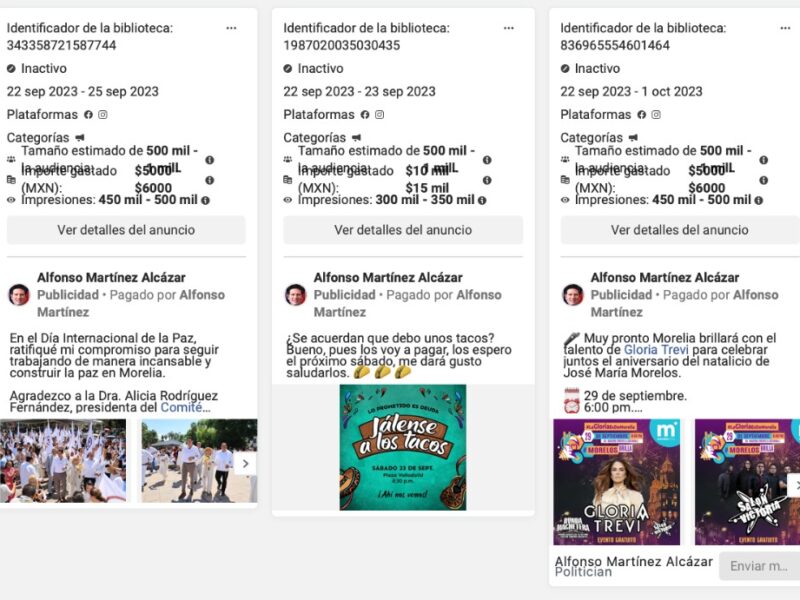800x600 pixels.
Task: Select library ID 836965554601464 text
Action: pos(615,45)
